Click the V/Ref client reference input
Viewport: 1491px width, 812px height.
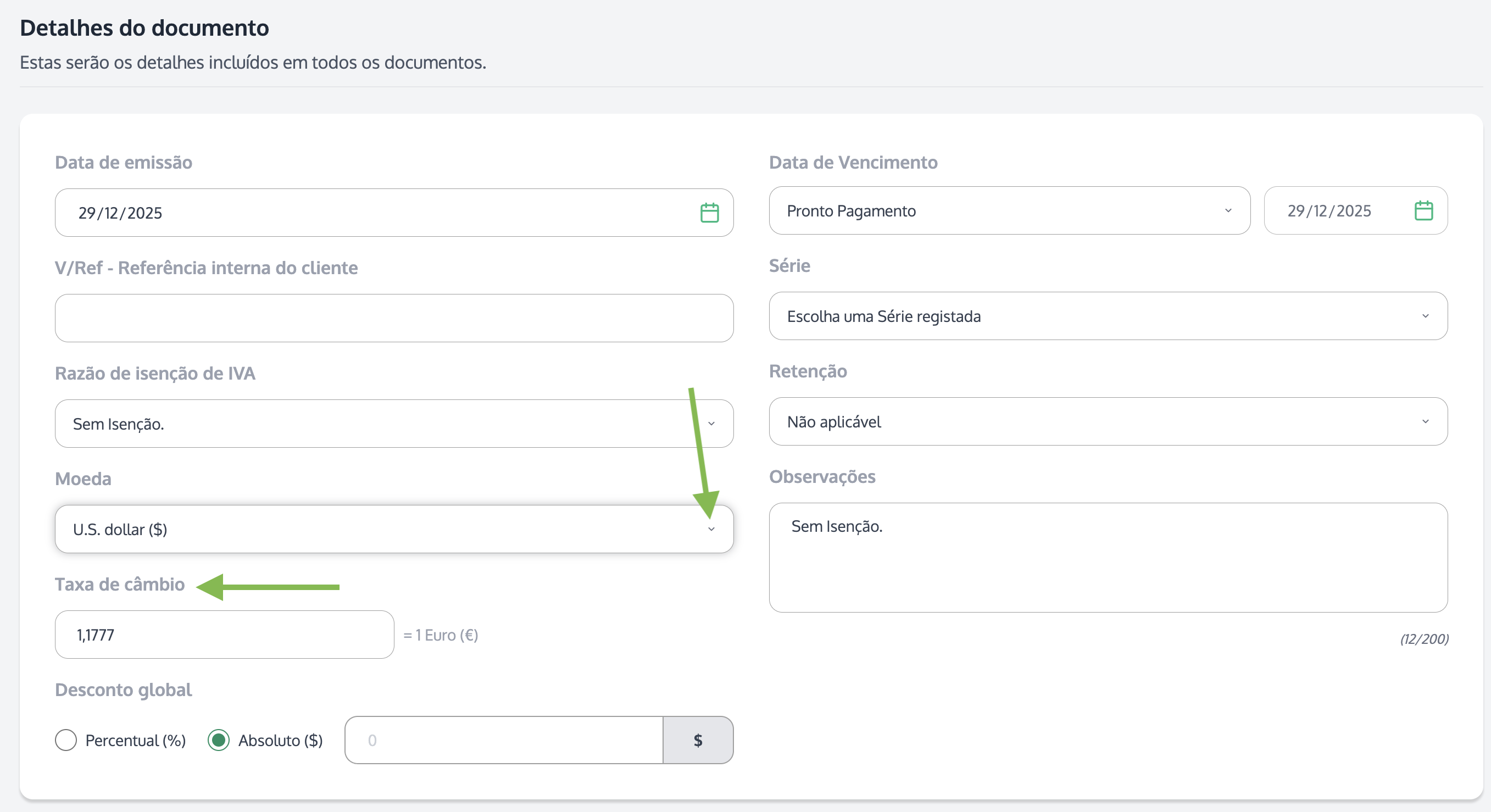click(393, 318)
